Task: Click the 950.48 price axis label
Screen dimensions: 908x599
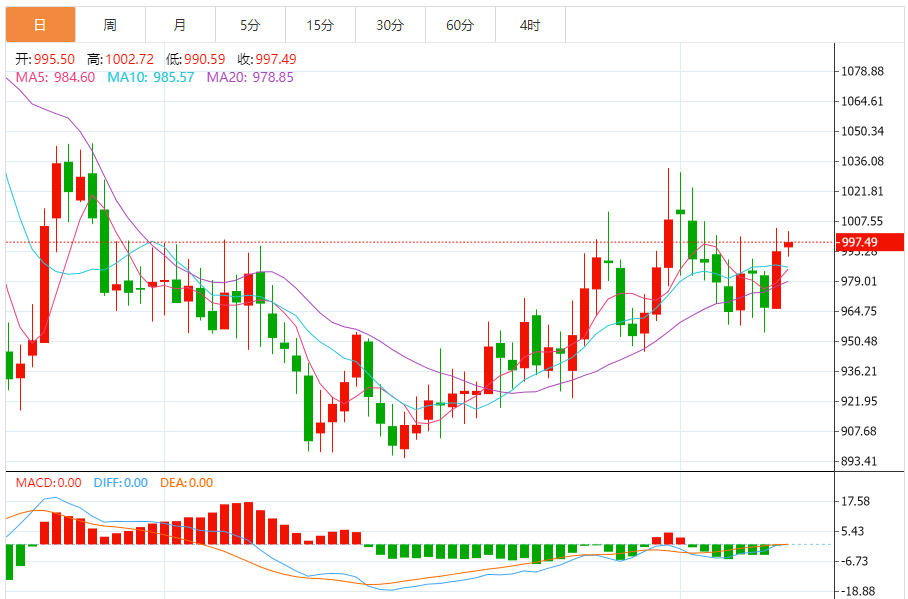Action: pyautogui.click(x=859, y=341)
